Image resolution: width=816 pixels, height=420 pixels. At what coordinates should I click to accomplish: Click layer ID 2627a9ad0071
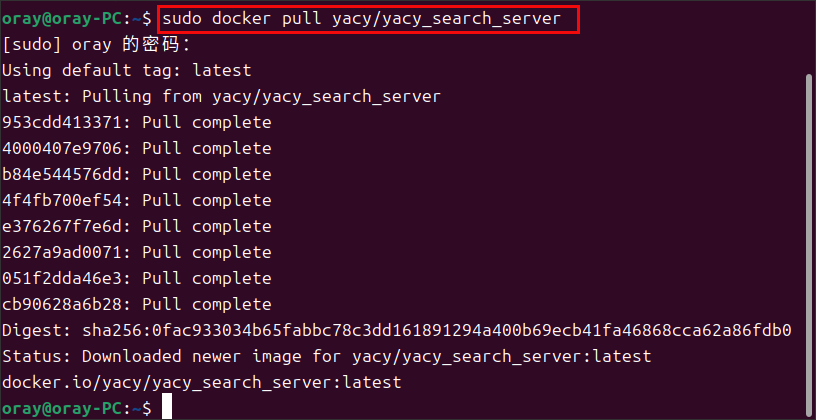pyautogui.click(x=66, y=252)
